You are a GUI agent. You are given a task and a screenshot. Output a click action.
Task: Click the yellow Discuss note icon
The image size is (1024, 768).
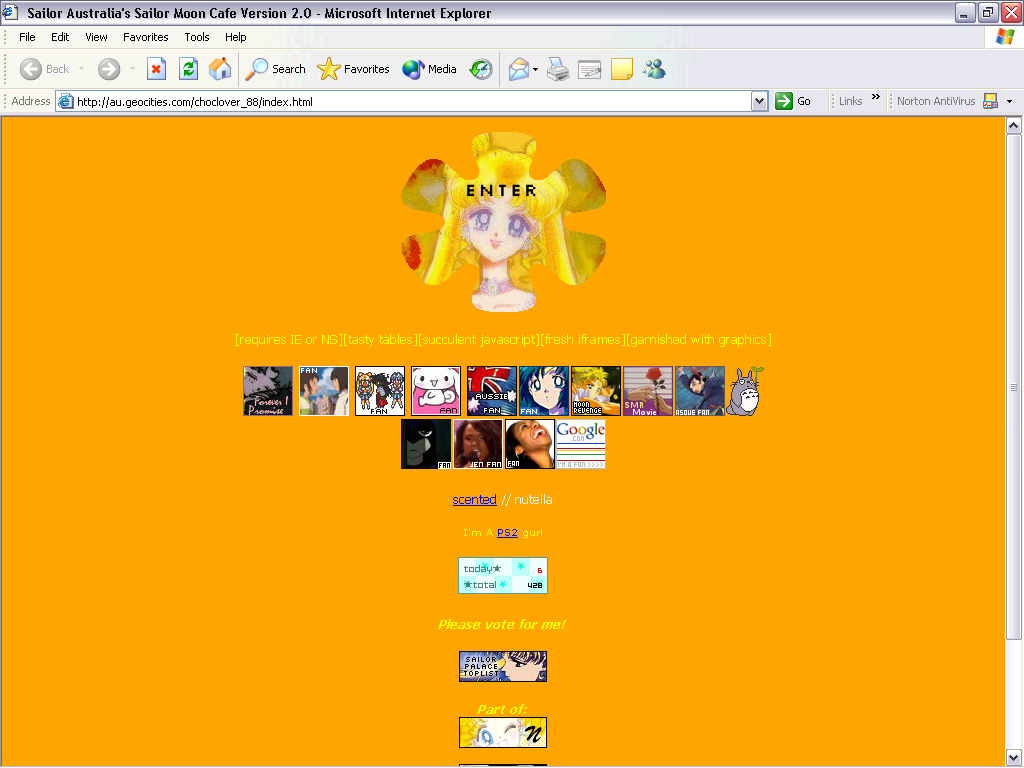[622, 69]
